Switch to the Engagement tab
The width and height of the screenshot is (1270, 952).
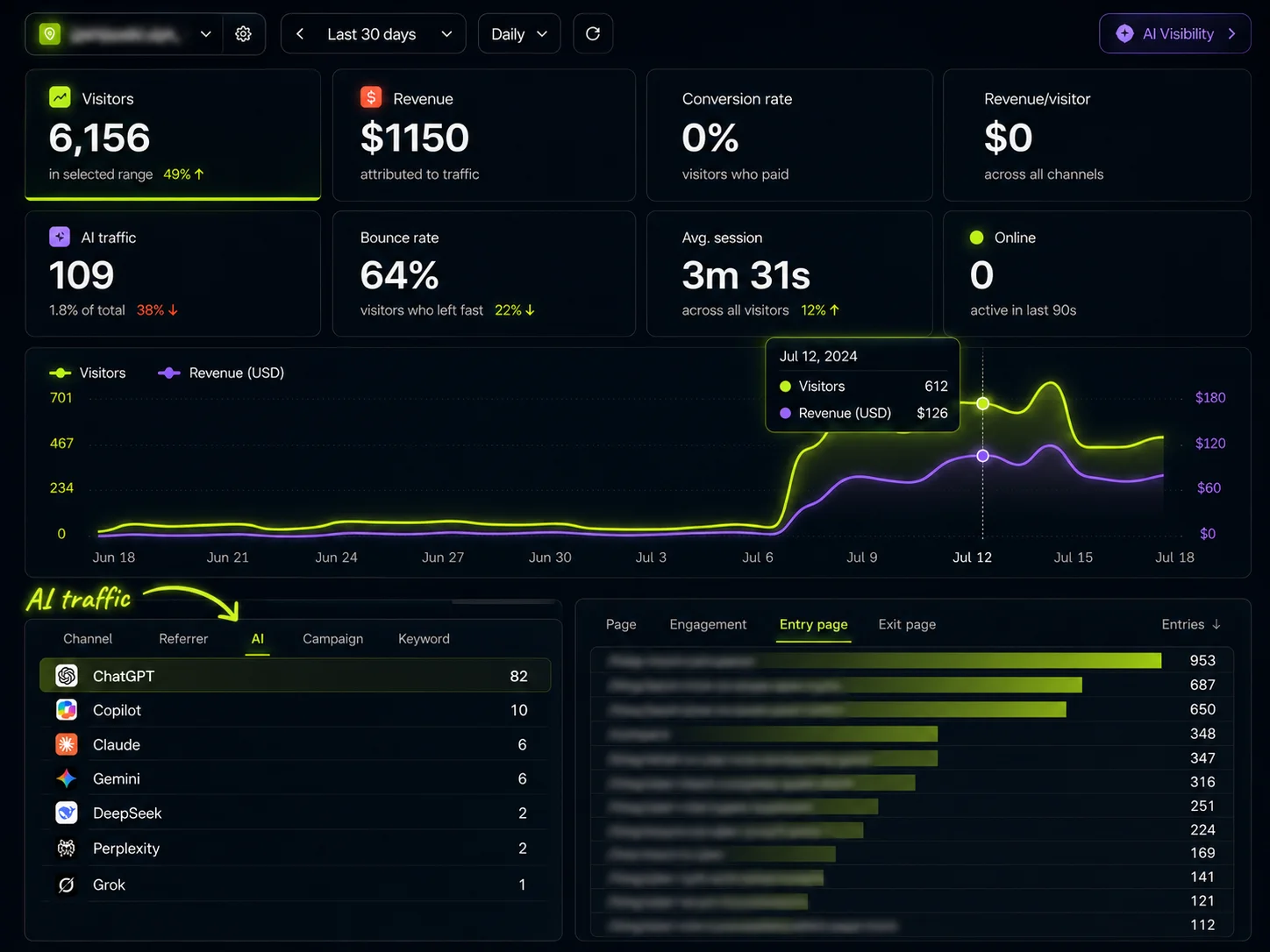[x=708, y=624]
